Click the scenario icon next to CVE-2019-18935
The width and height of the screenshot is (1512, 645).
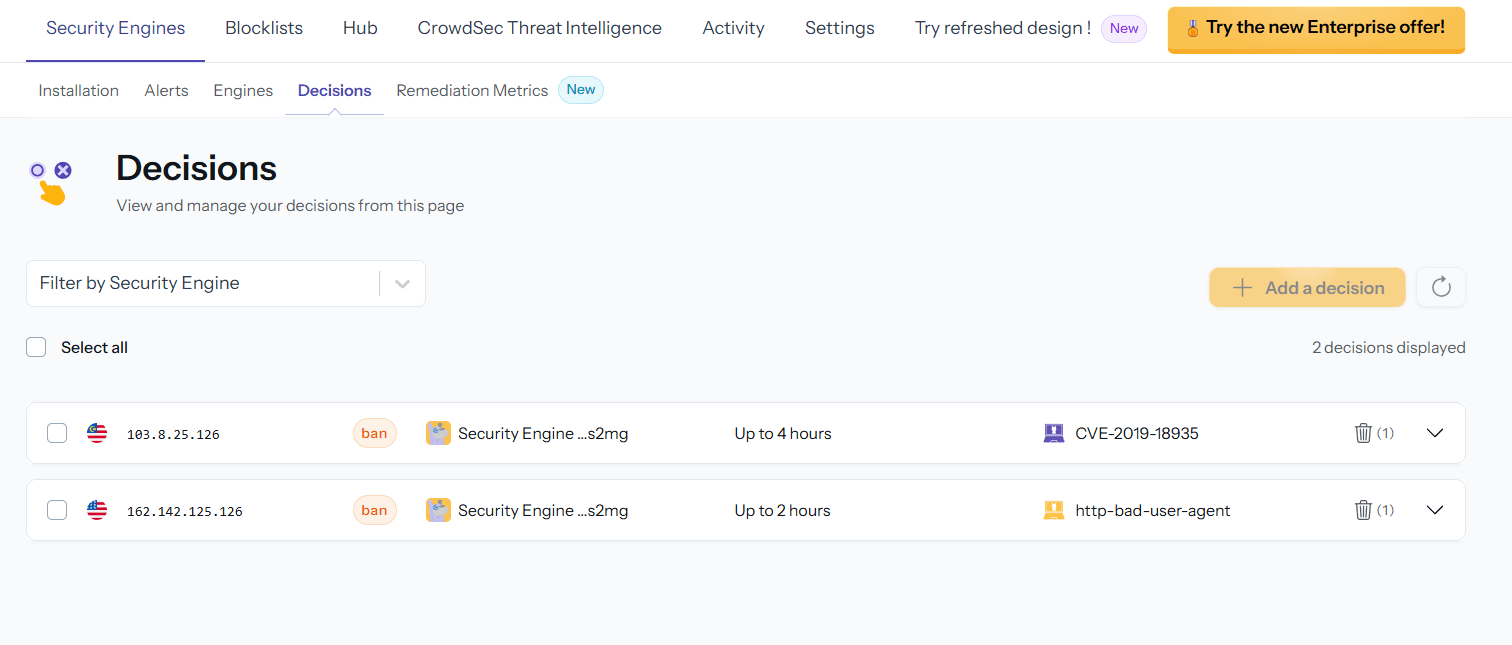click(x=1054, y=433)
